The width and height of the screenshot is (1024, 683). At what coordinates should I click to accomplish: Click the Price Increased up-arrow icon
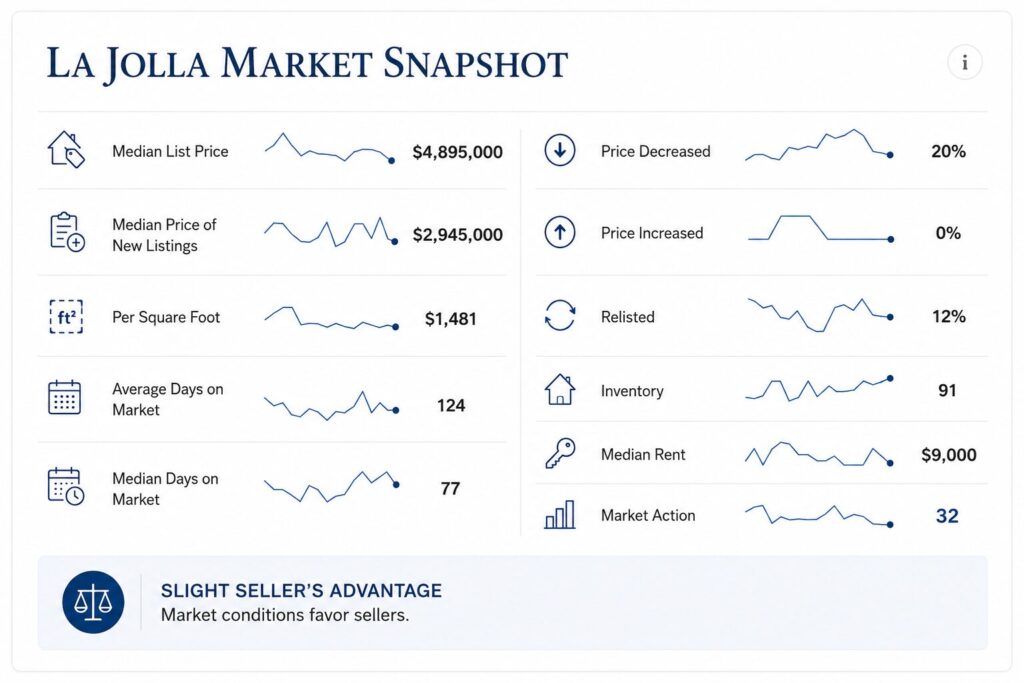560,232
